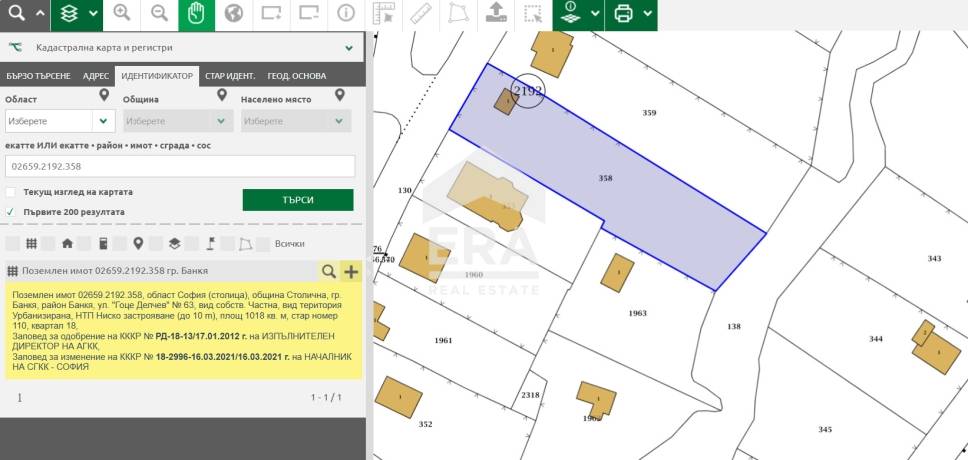Toggle 'Текущ изглед на картата' checkbox

[10, 192]
